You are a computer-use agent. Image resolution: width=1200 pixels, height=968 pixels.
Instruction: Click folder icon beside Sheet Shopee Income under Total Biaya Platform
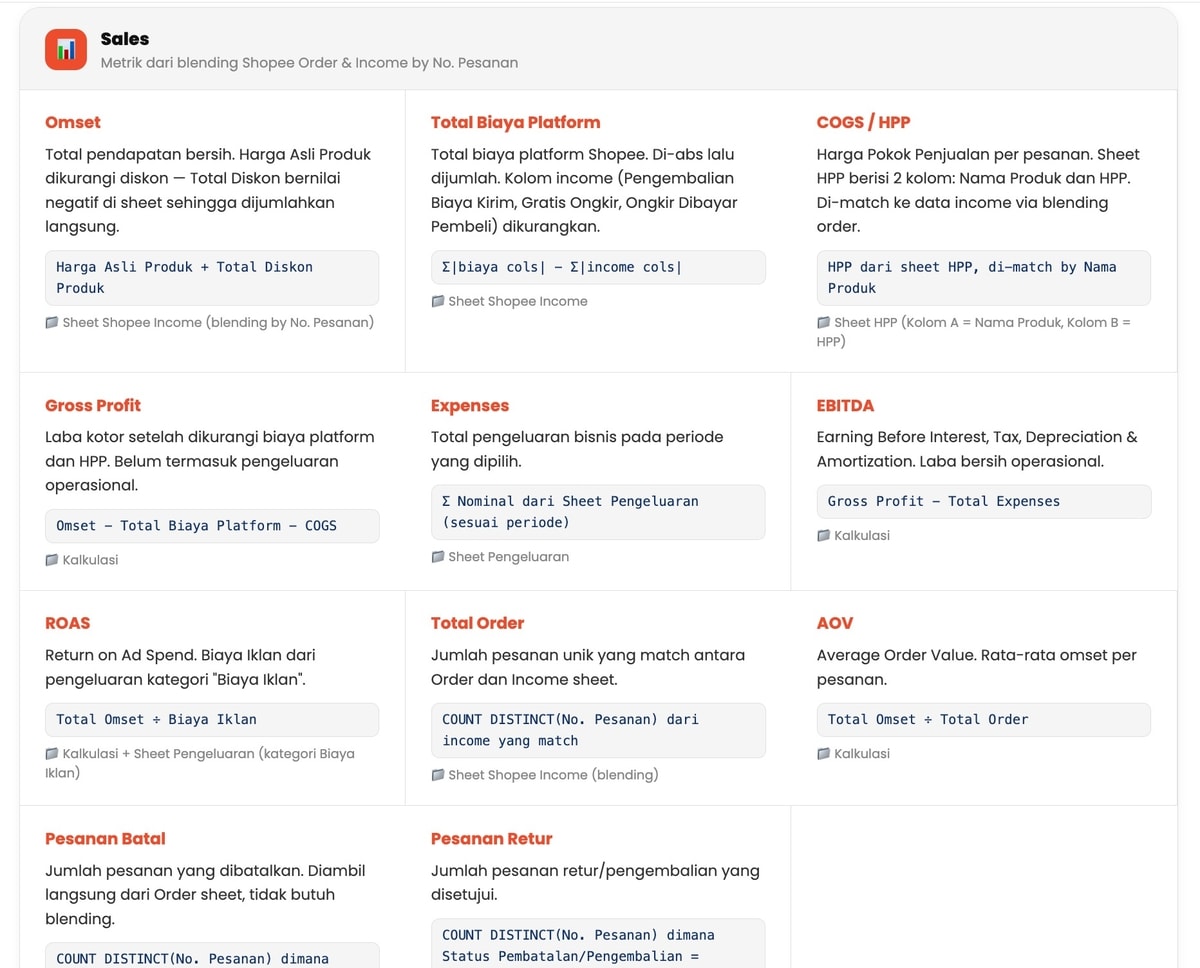[438, 301]
